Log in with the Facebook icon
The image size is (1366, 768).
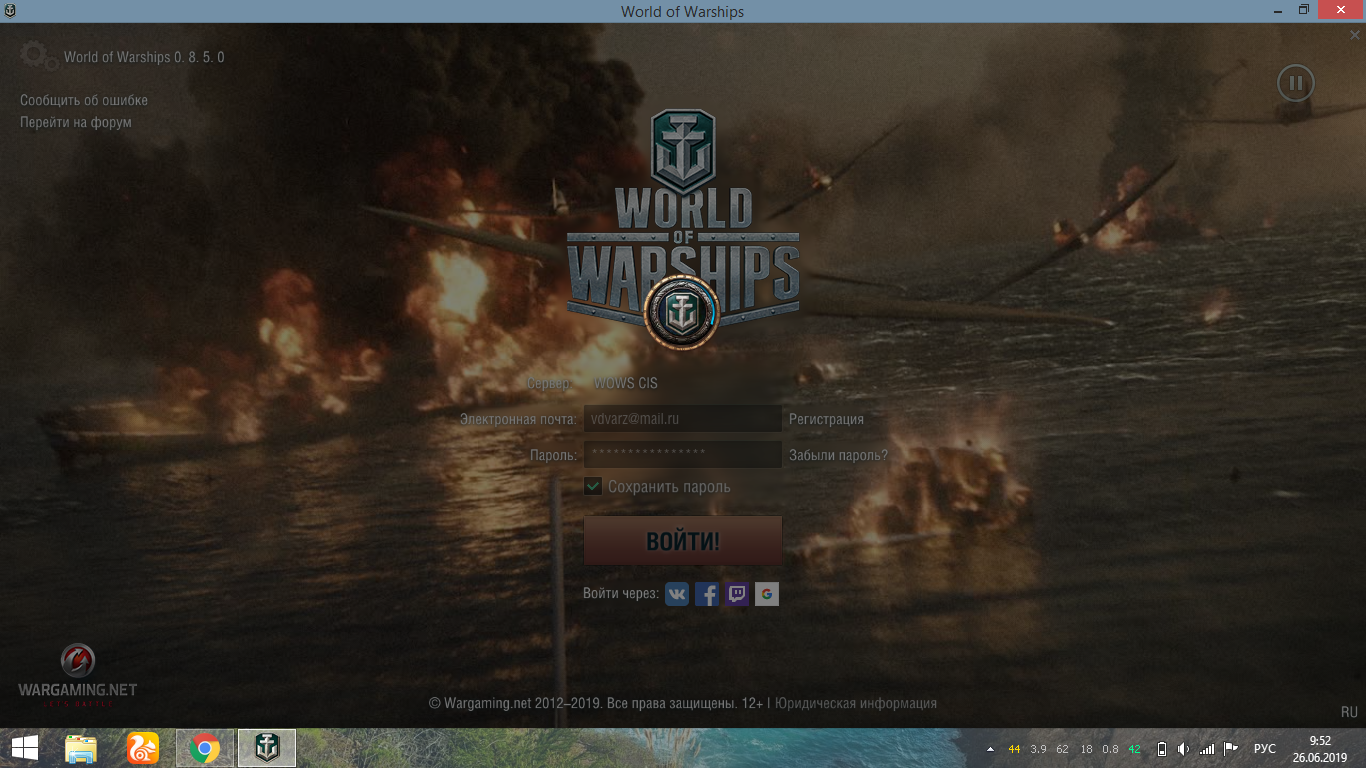click(707, 594)
